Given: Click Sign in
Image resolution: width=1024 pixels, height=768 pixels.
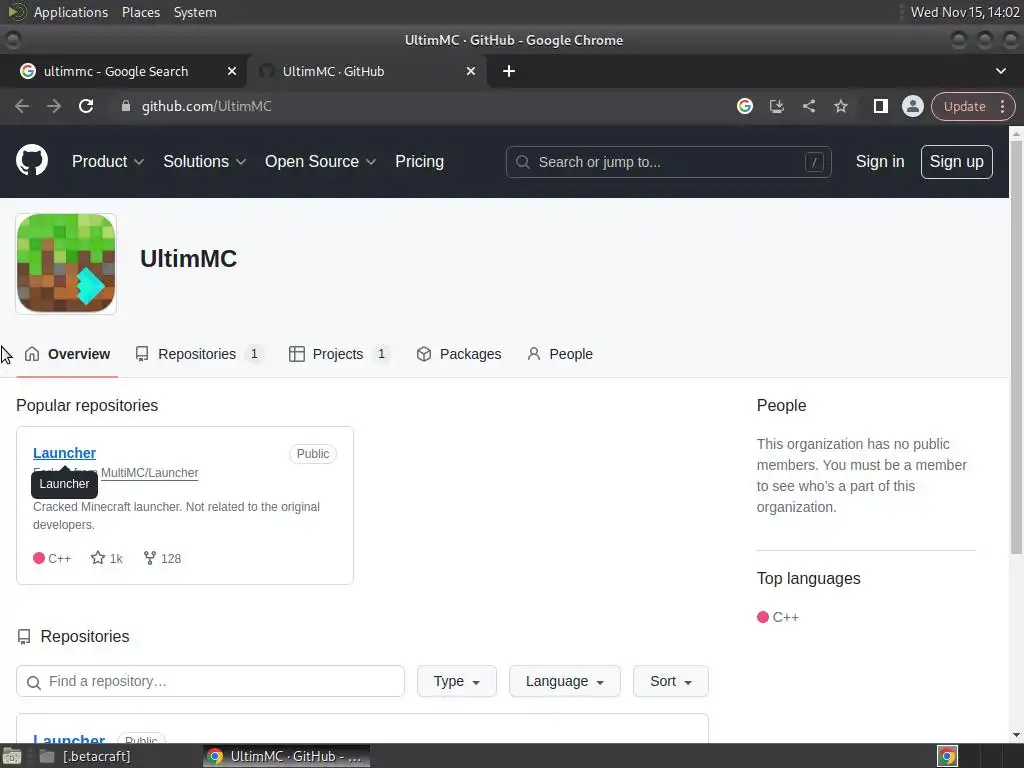Looking at the screenshot, I should [880, 161].
